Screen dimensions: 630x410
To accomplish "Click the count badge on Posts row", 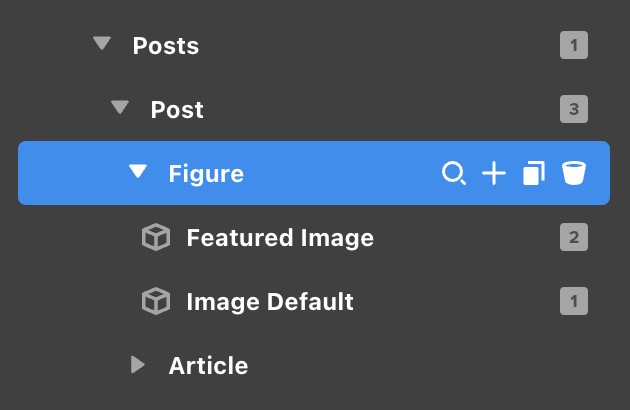I will (x=574, y=46).
